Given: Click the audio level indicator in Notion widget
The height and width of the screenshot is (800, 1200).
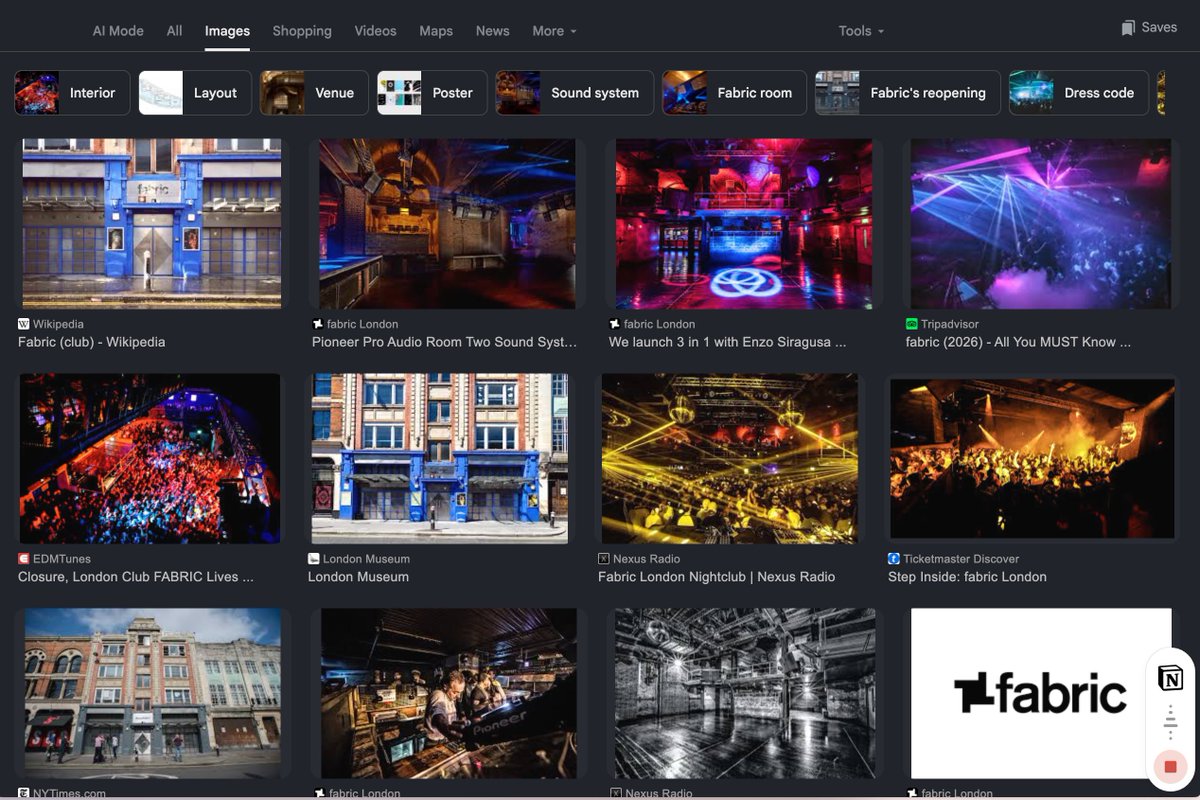Looking at the screenshot, I should [x=1170, y=722].
